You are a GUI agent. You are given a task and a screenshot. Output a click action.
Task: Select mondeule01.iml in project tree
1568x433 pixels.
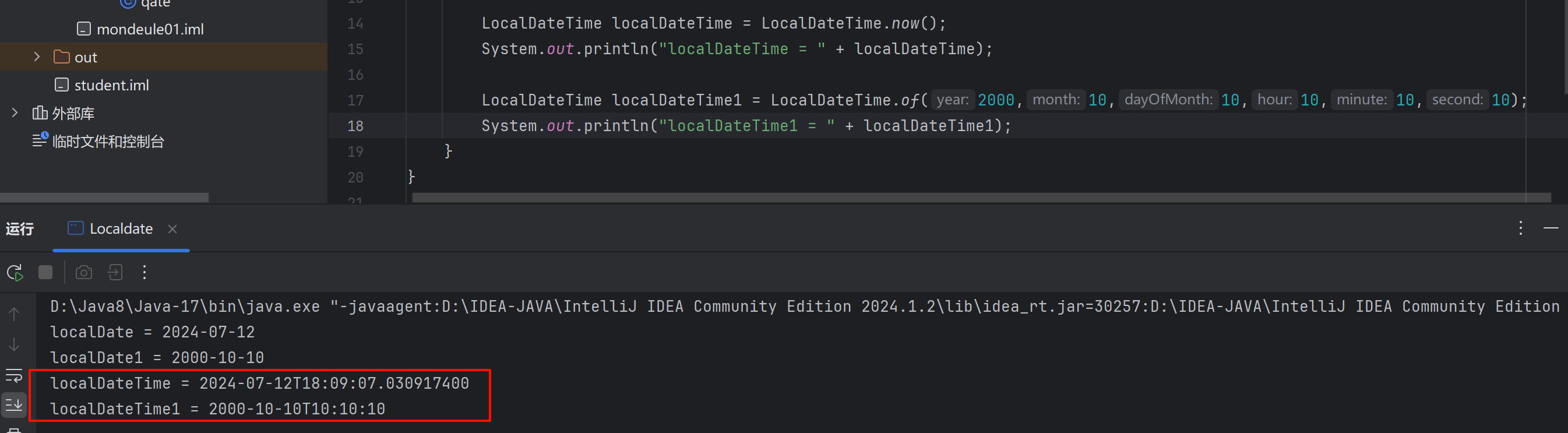coord(150,29)
